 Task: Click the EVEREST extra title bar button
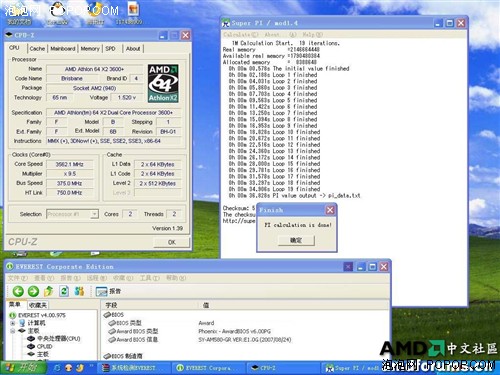(x=348, y=267)
